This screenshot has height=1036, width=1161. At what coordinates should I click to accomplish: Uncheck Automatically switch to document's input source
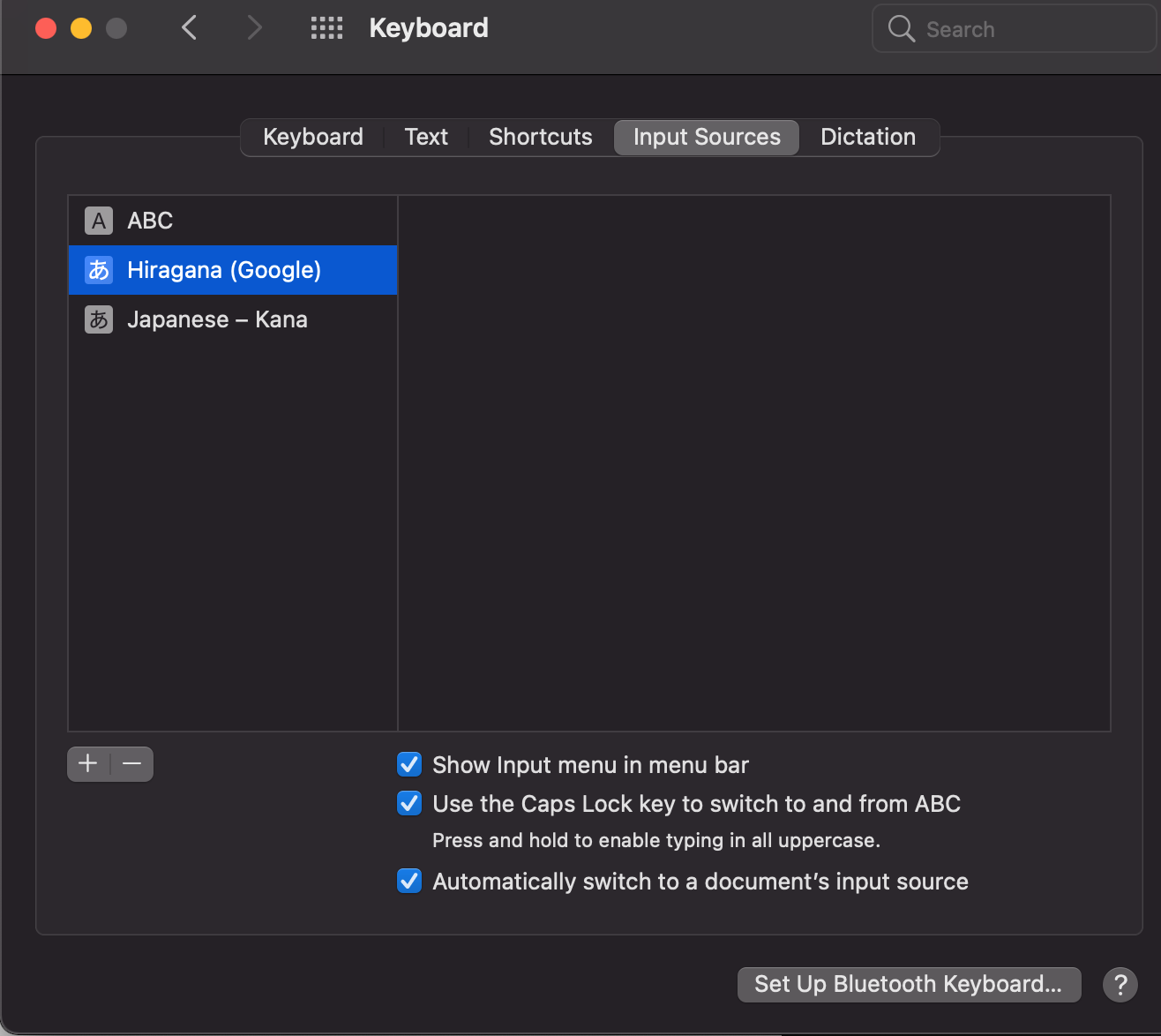click(409, 881)
